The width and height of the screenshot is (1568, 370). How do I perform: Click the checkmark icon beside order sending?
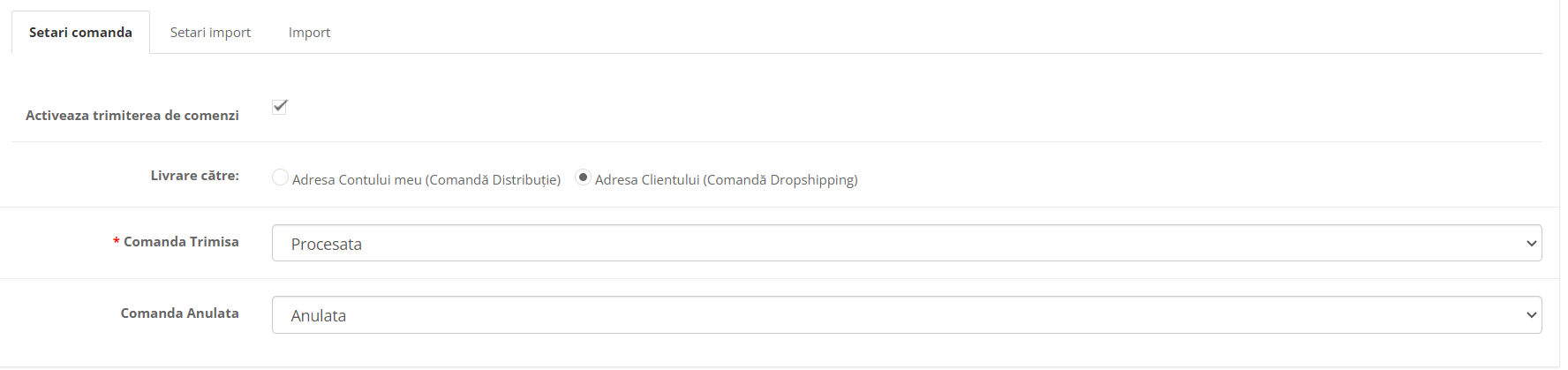pyautogui.click(x=280, y=107)
